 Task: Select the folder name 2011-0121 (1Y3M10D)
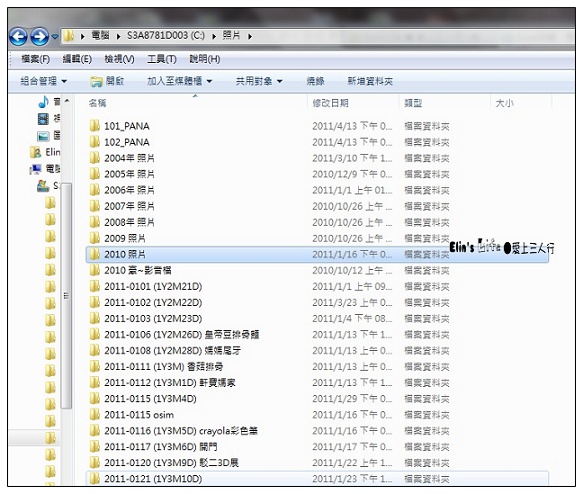point(153,479)
